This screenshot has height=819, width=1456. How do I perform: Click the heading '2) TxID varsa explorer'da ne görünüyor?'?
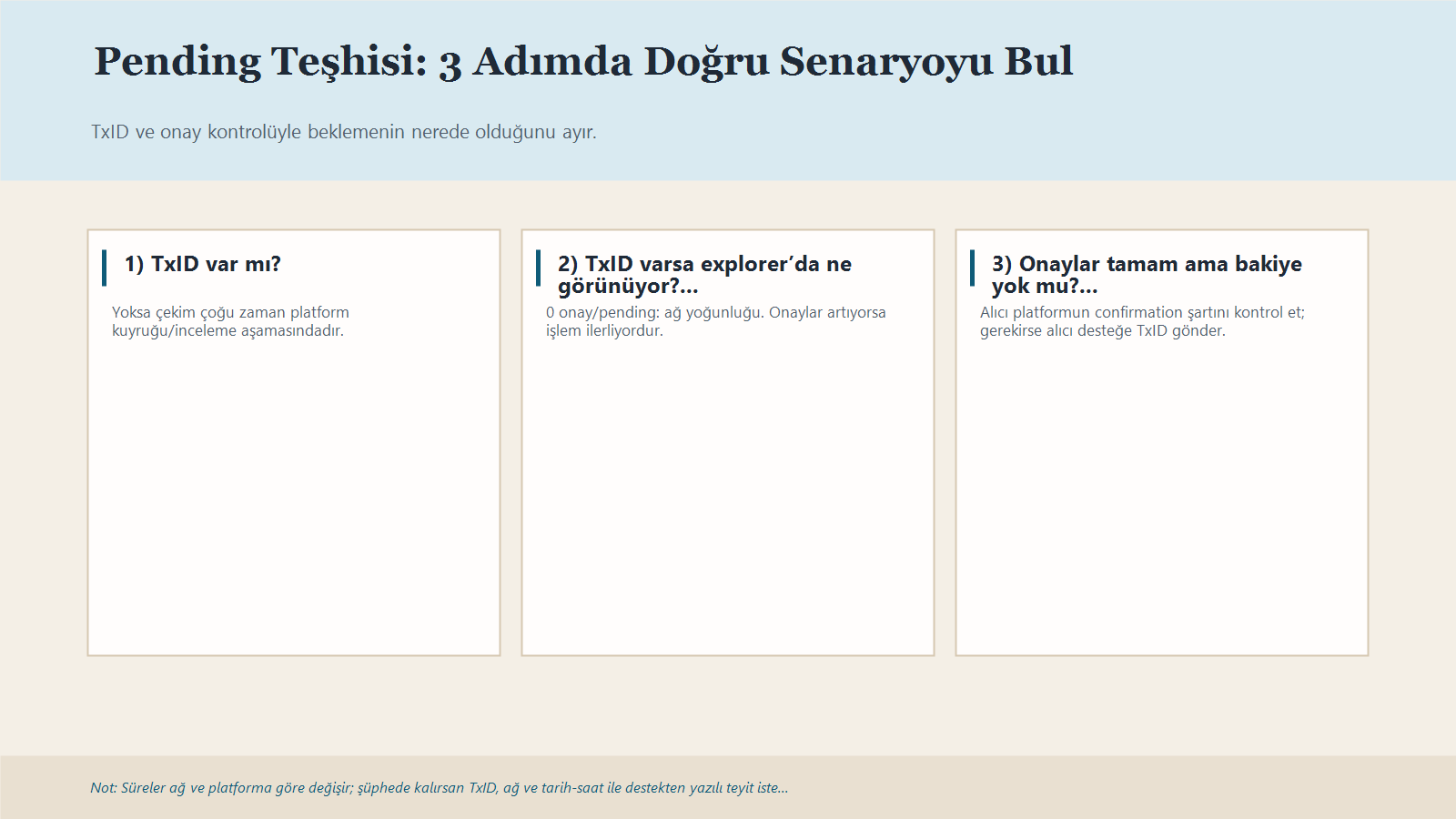tap(705, 275)
